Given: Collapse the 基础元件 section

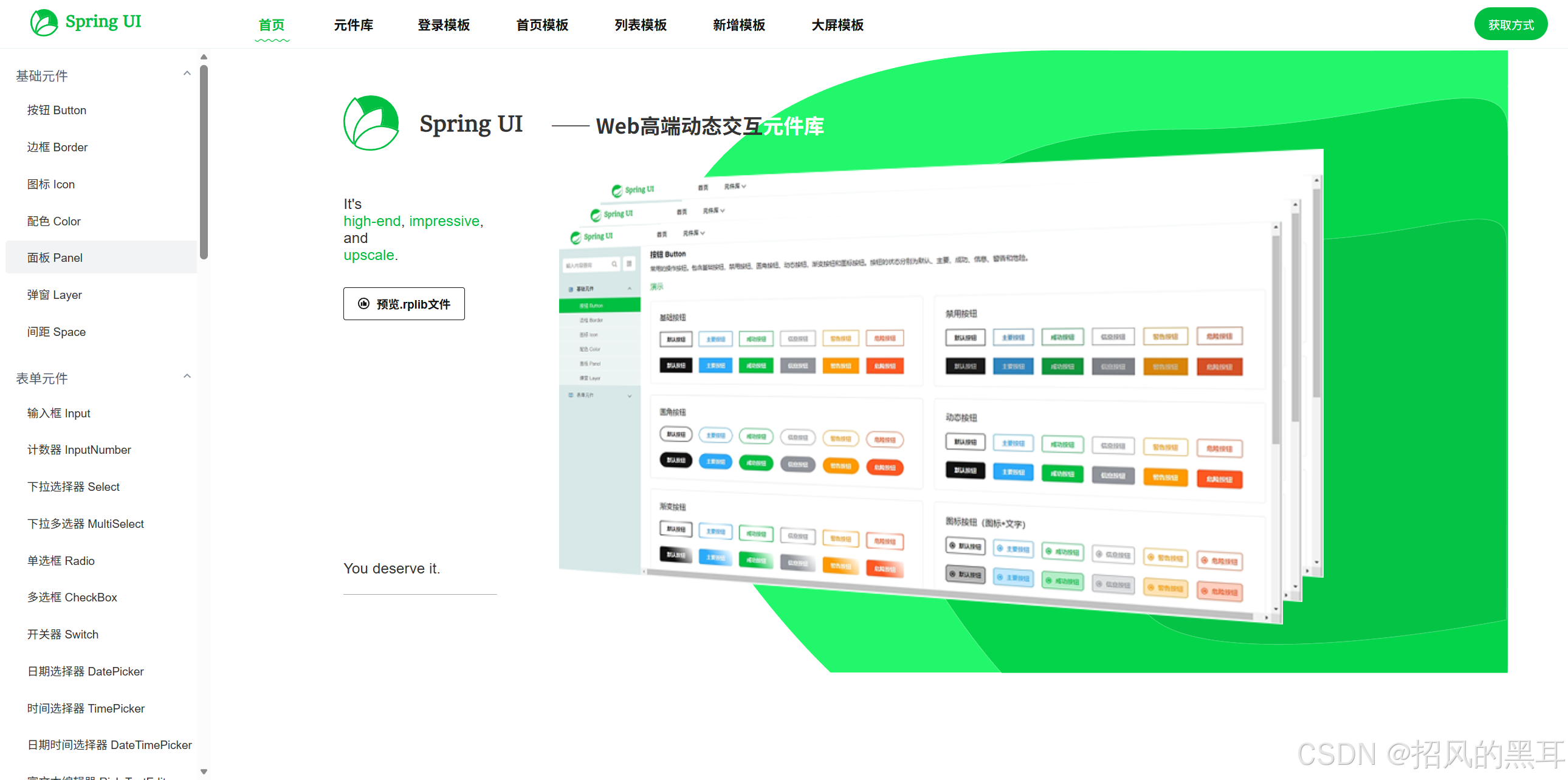Looking at the screenshot, I should click(x=187, y=74).
